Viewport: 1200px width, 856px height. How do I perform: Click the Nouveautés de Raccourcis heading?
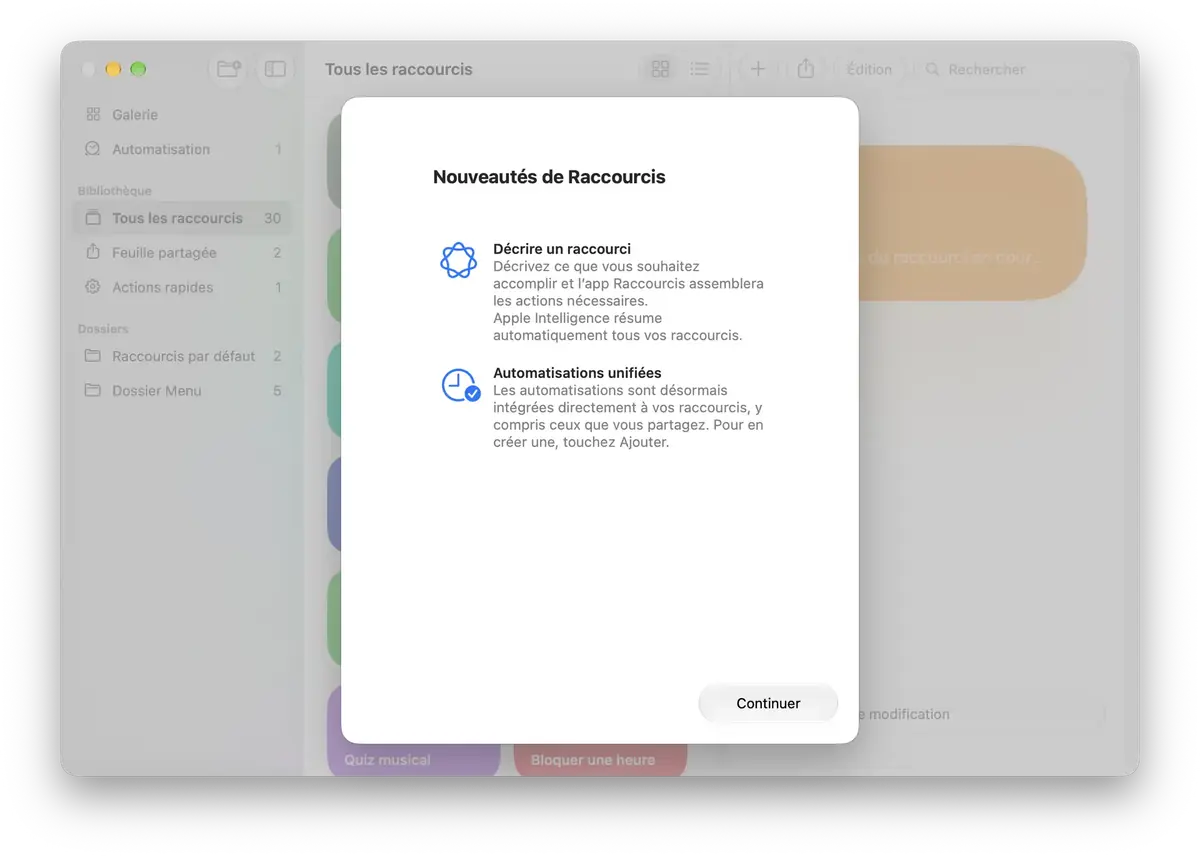point(549,177)
